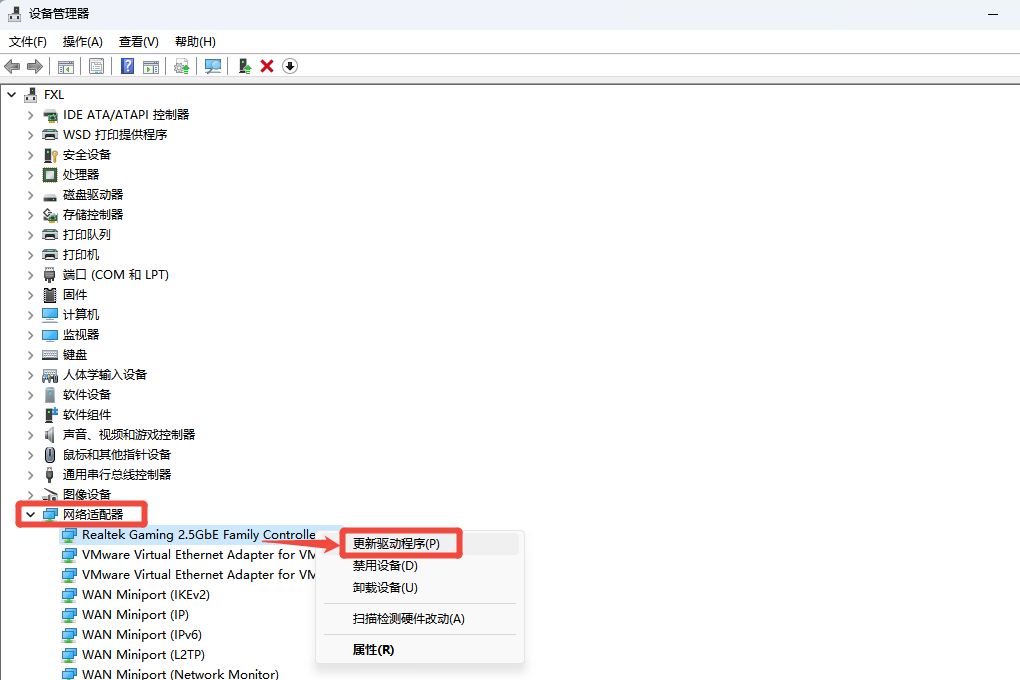Click the 键盘 keyboard icon
The image size is (1020, 680).
tap(50, 355)
